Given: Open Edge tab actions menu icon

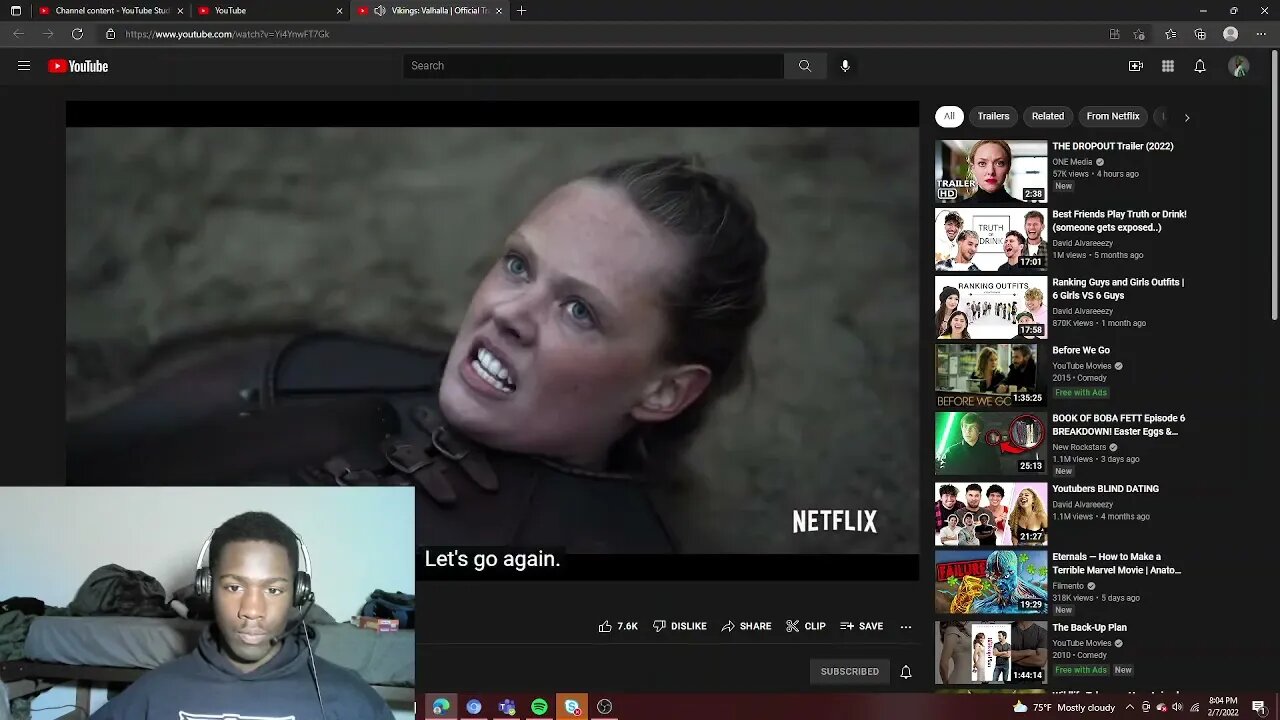Looking at the screenshot, I should click(15, 11).
